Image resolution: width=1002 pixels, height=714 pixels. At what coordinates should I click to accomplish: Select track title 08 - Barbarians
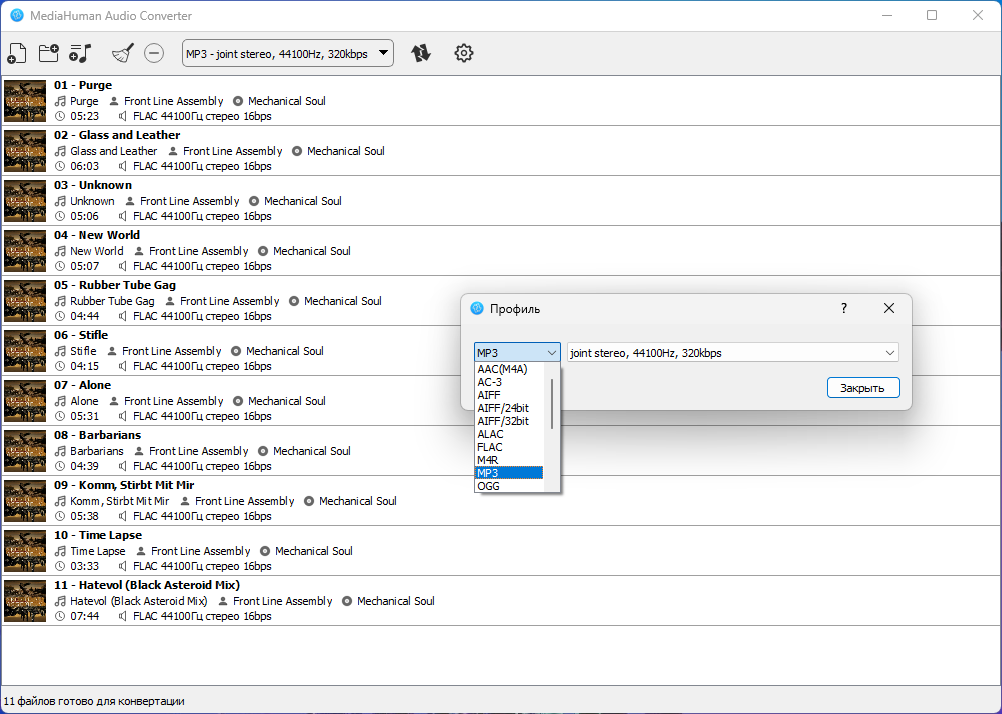[97, 435]
